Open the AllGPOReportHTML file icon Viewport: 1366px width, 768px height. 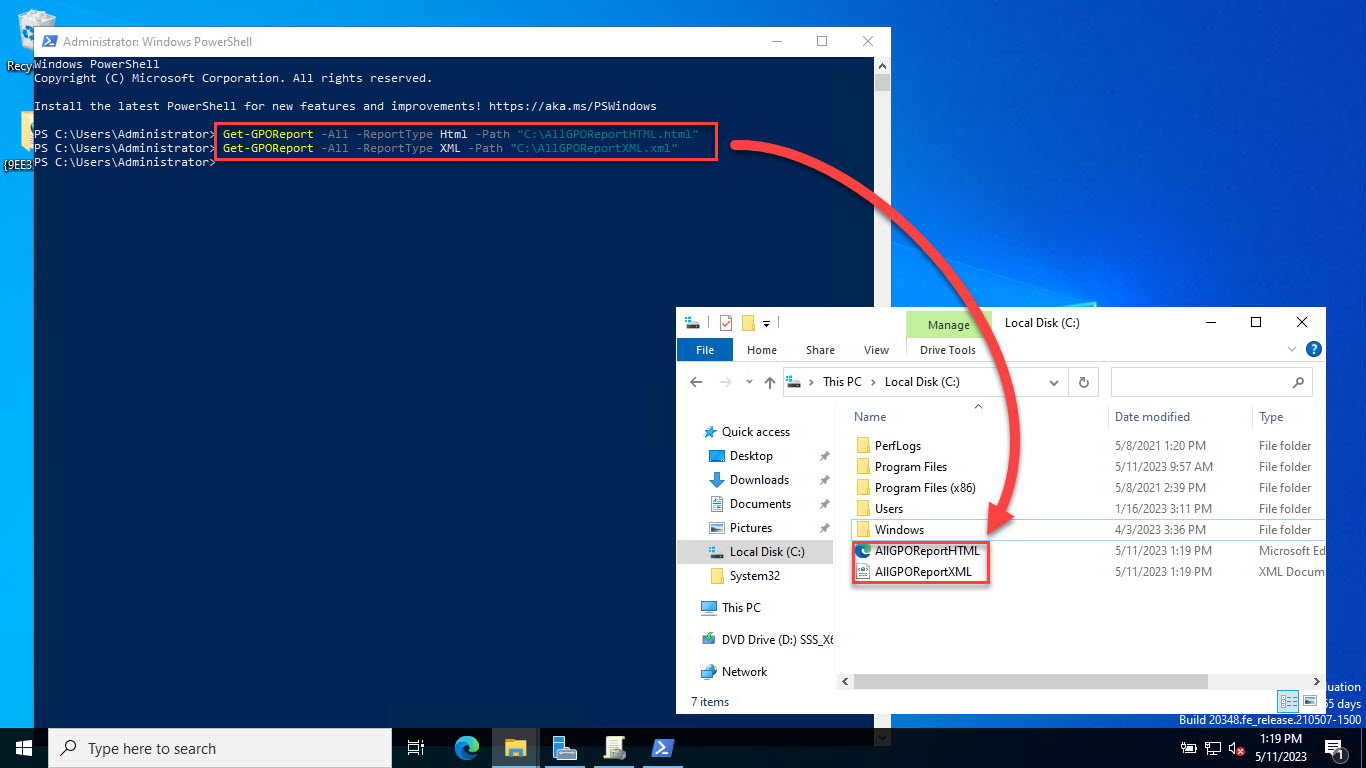[x=862, y=550]
